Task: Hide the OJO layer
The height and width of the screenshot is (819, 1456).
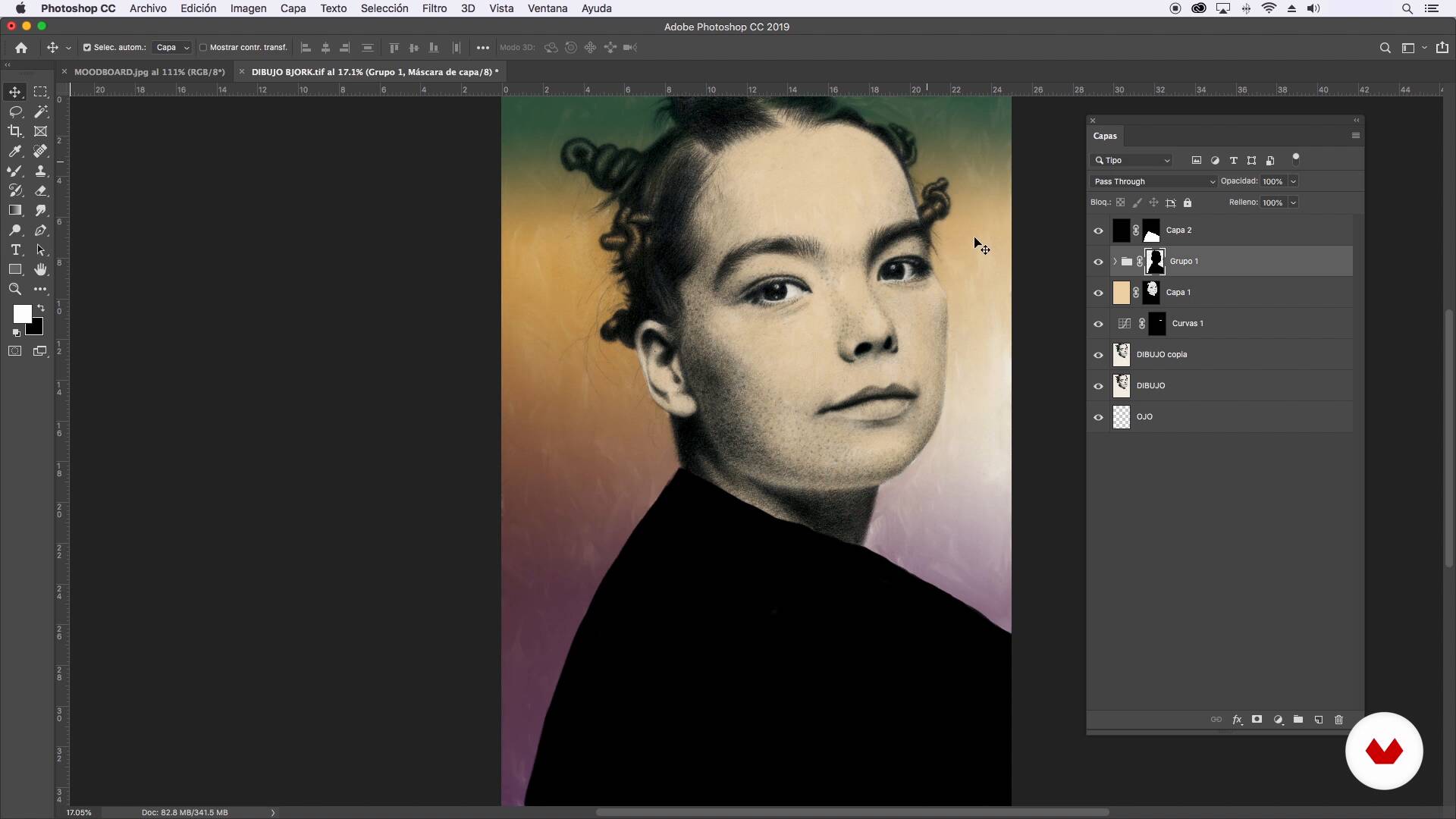Action: click(1098, 417)
